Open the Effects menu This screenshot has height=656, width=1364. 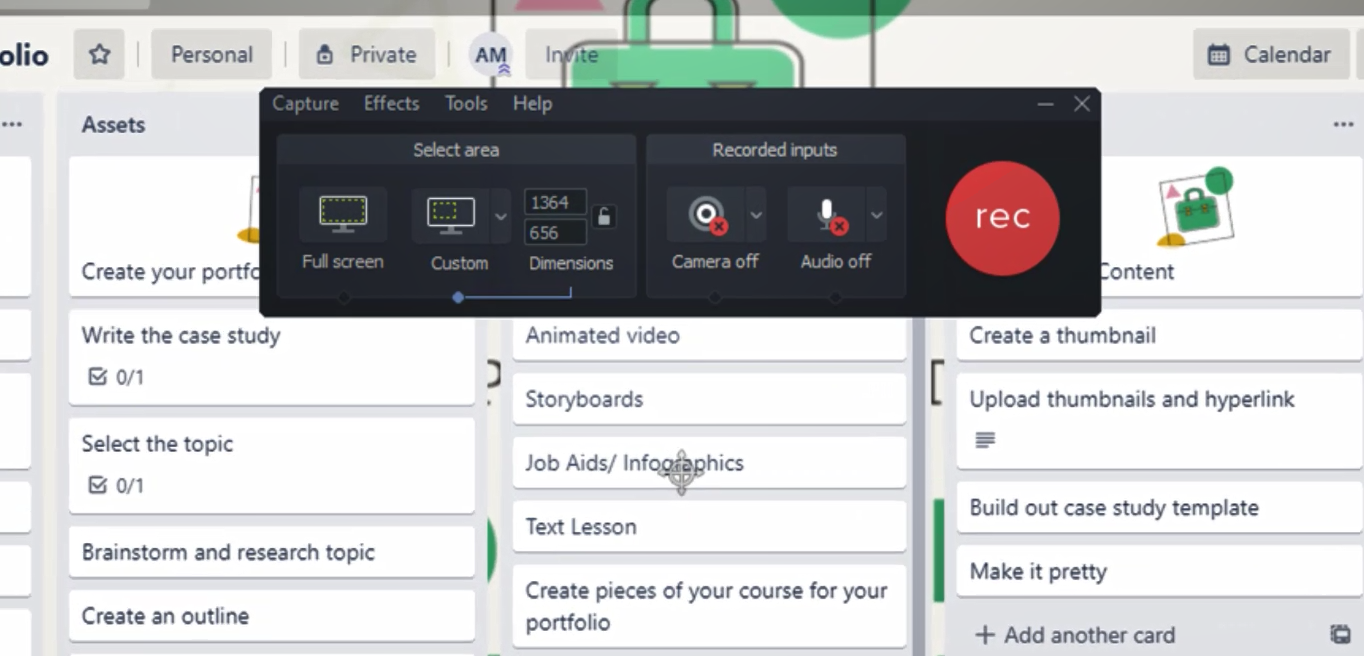pos(391,104)
